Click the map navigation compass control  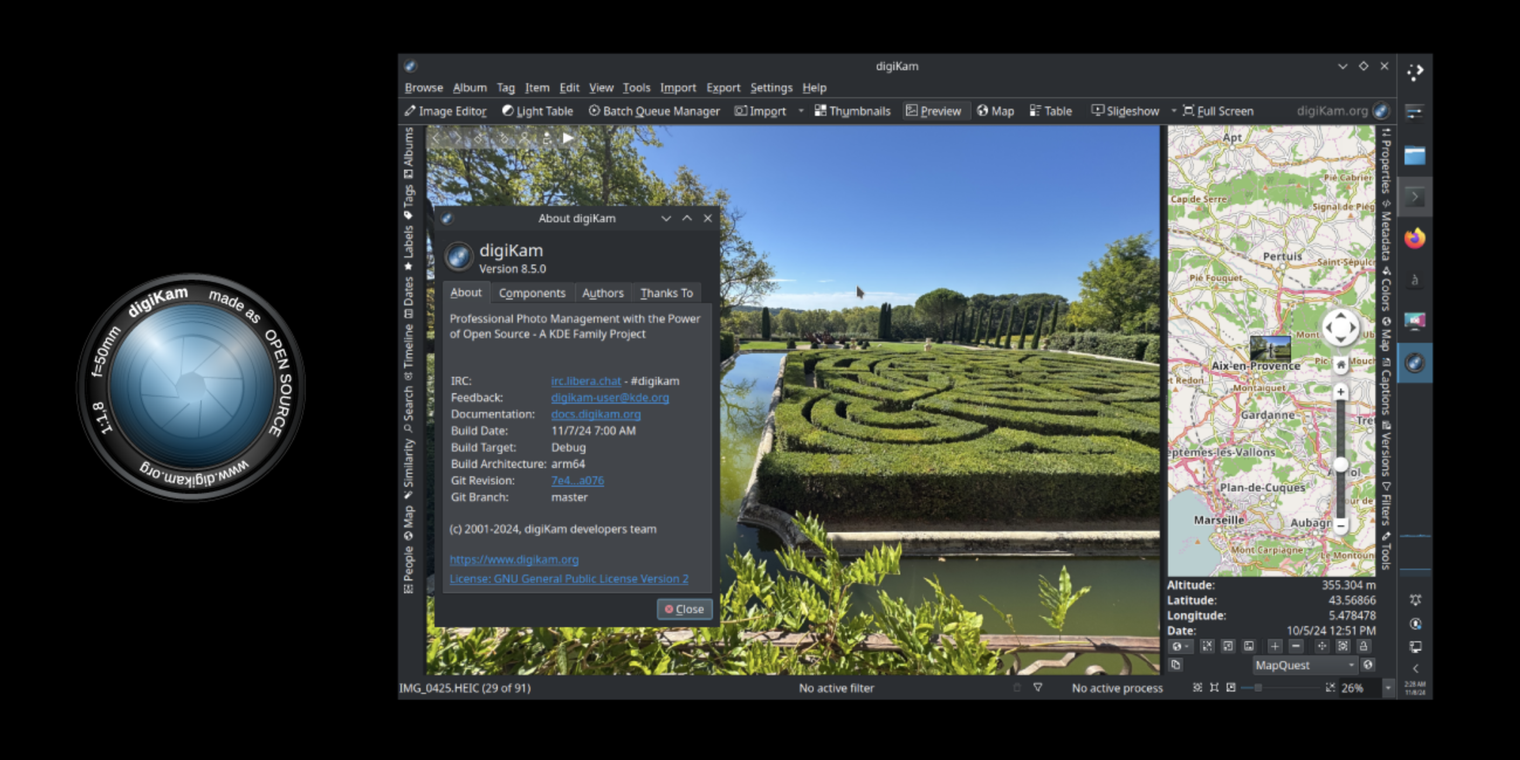1341,327
